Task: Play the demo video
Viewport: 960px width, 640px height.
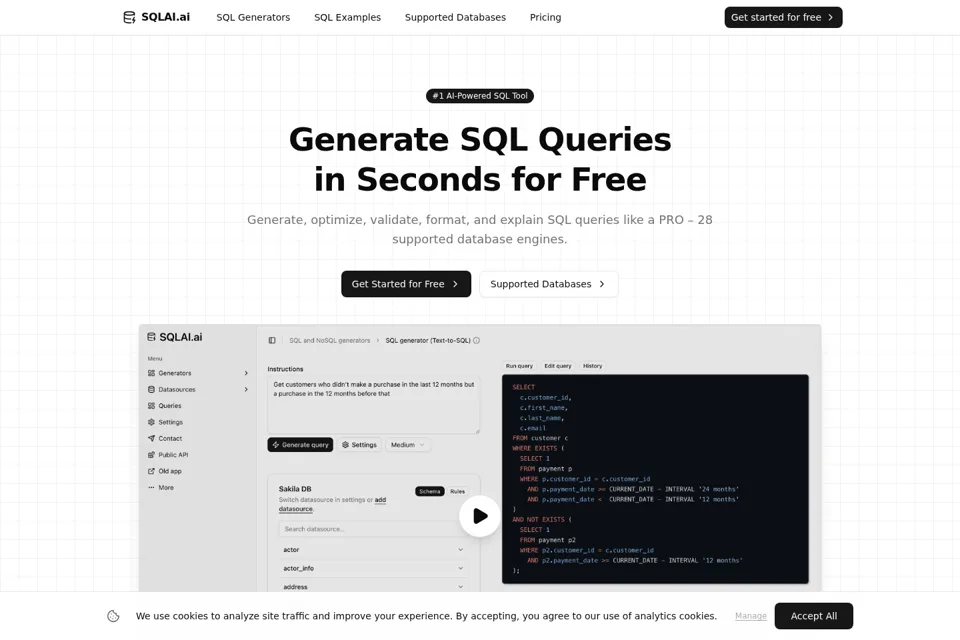Action: click(480, 516)
